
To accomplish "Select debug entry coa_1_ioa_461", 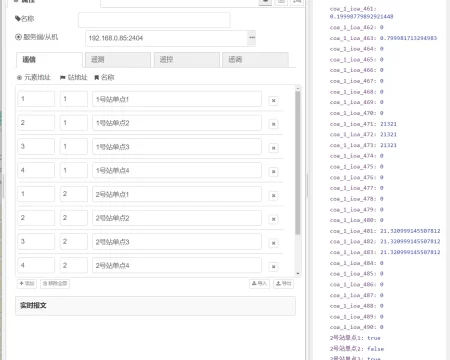I will point(362,13).
